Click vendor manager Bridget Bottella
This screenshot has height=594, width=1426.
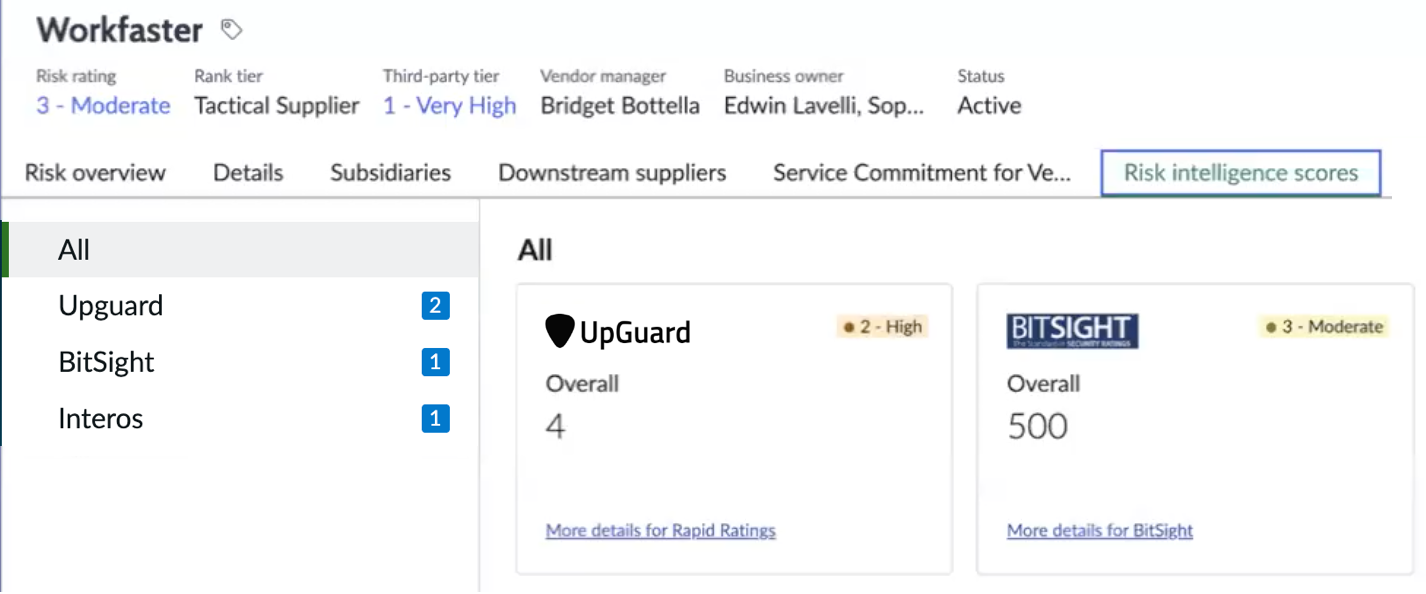point(620,106)
